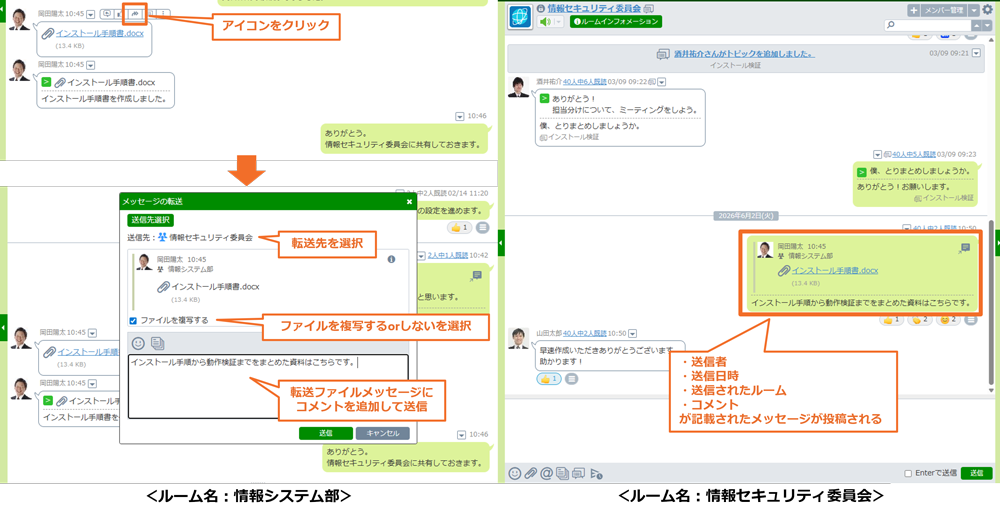Click the clap reaction with count 2
Screen dimensions: 1000x516
tap(920, 320)
